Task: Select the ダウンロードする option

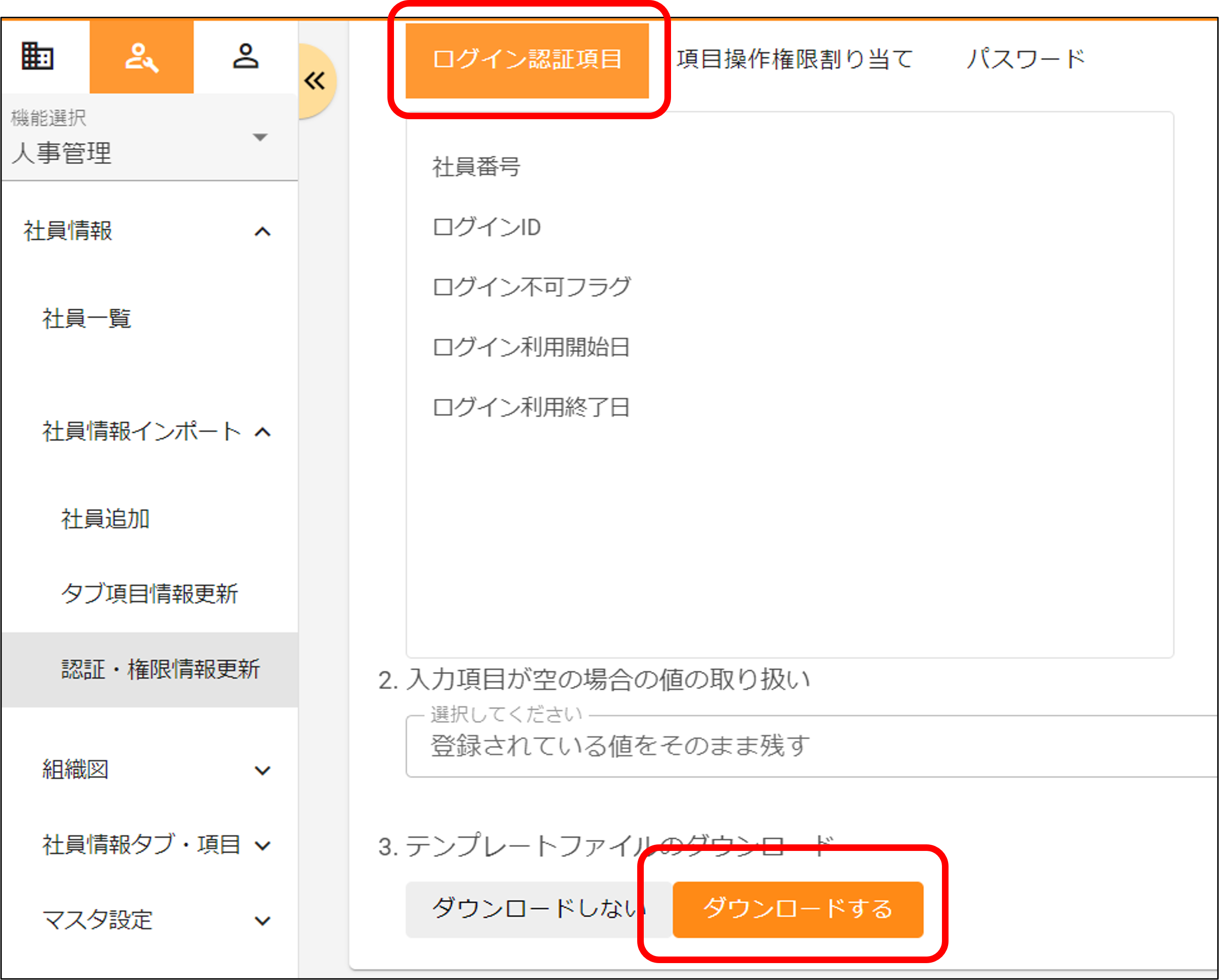Action: 797,909
